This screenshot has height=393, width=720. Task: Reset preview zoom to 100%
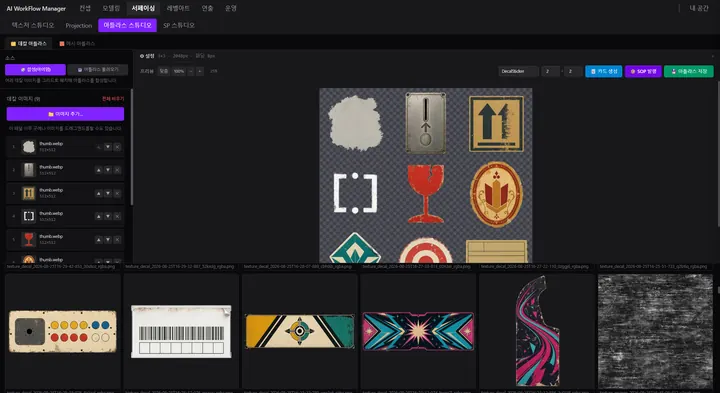point(179,71)
